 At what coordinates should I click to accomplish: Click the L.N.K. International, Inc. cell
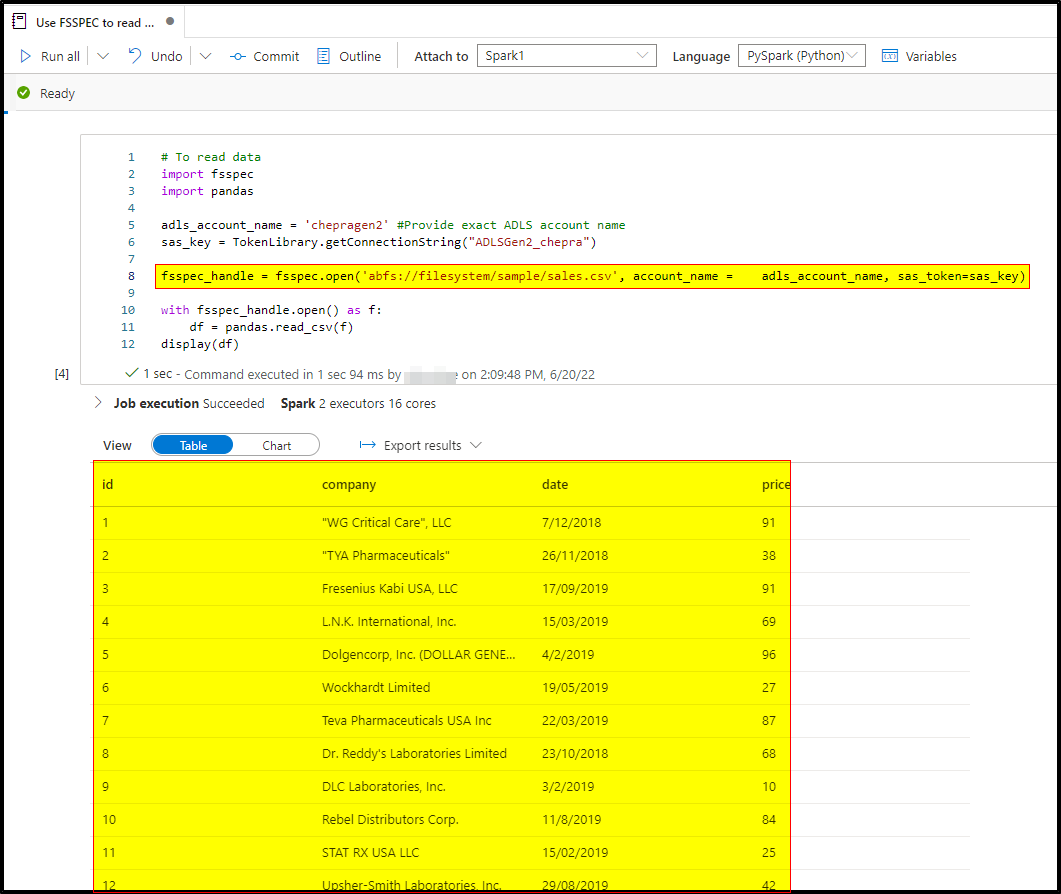tap(389, 621)
